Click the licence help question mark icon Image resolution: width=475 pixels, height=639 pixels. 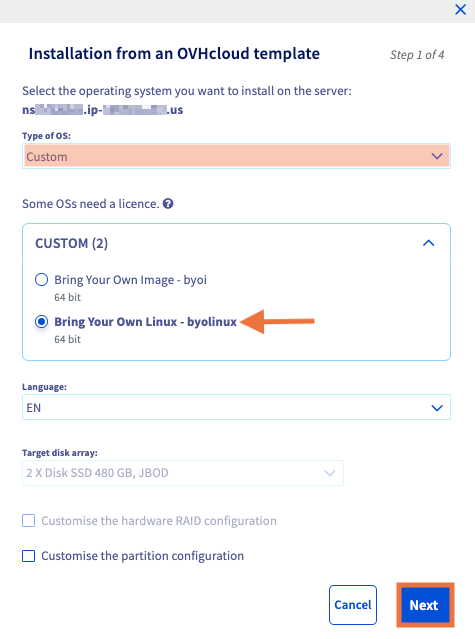[x=168, y=203]
